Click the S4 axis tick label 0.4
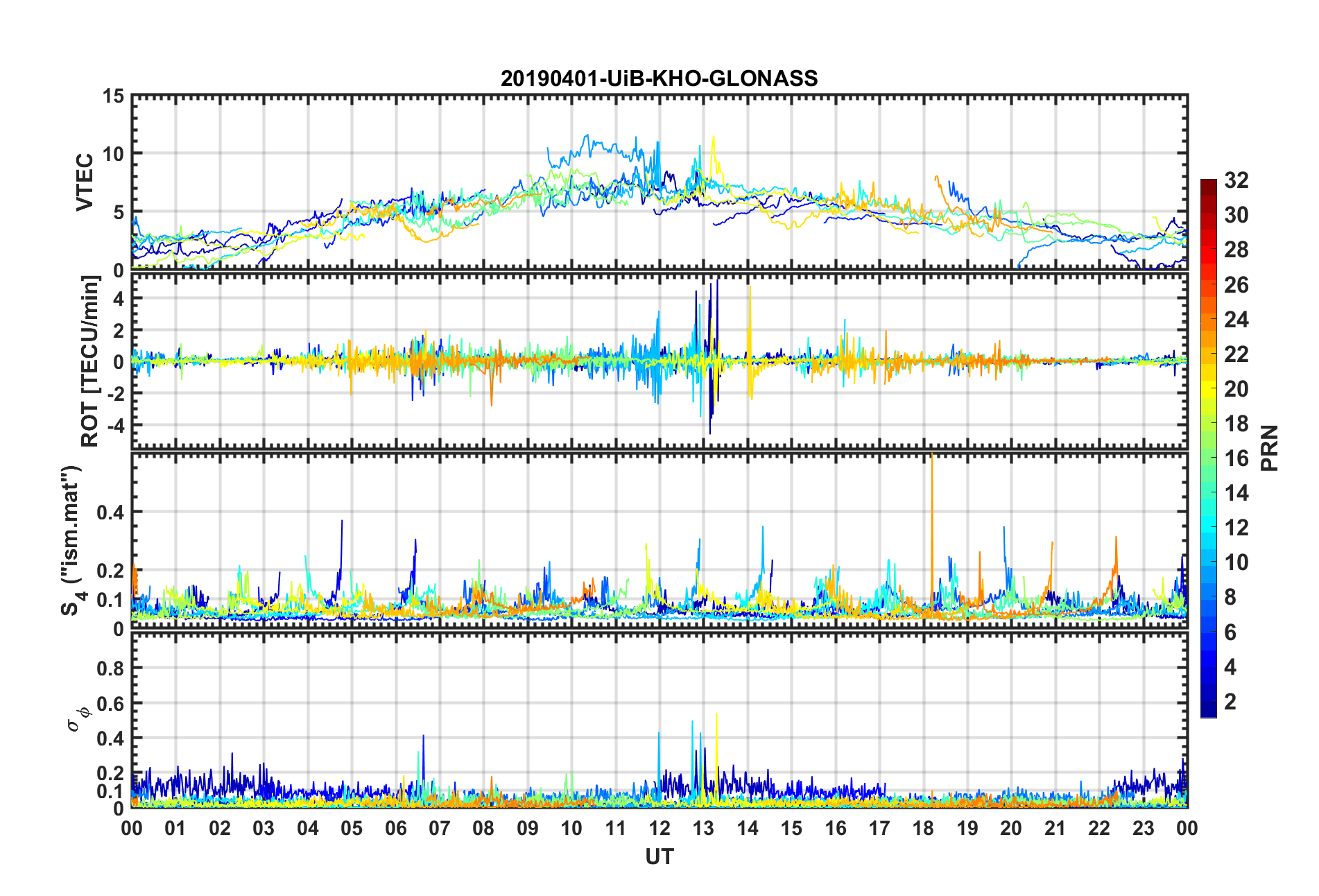 point(111,512)
